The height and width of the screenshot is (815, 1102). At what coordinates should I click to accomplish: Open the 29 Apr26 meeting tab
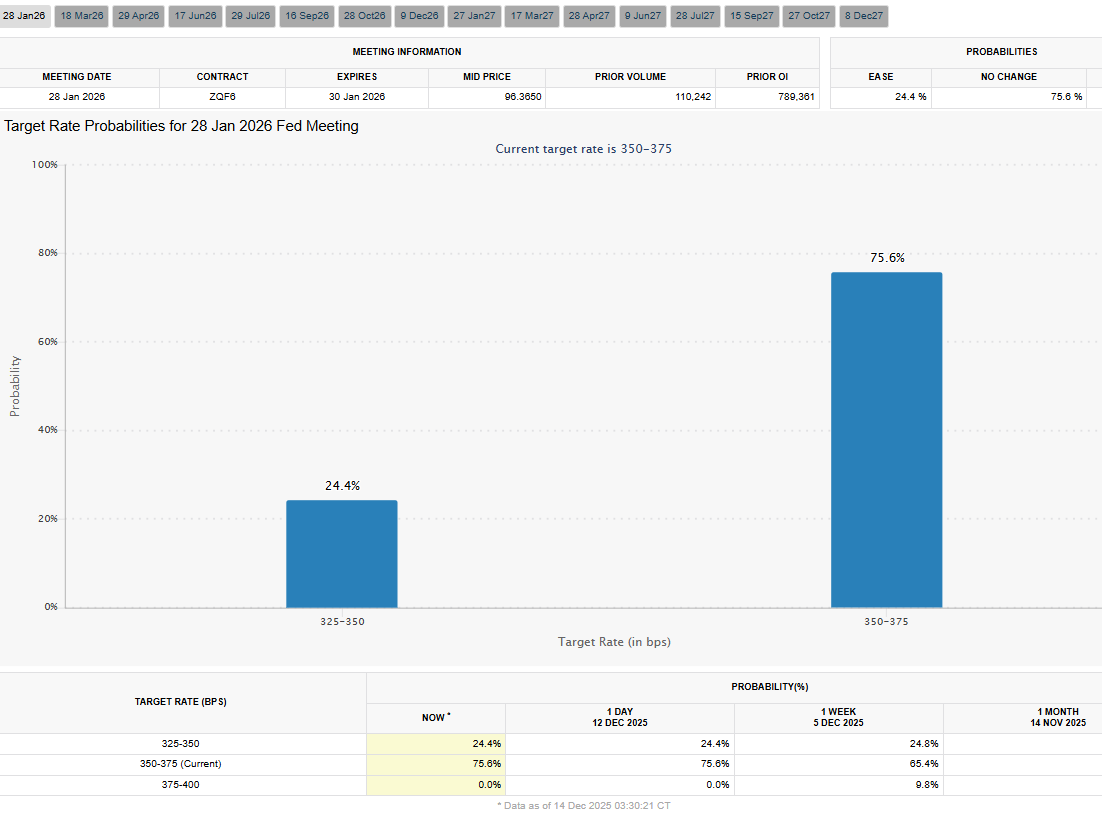click(138, 16)
